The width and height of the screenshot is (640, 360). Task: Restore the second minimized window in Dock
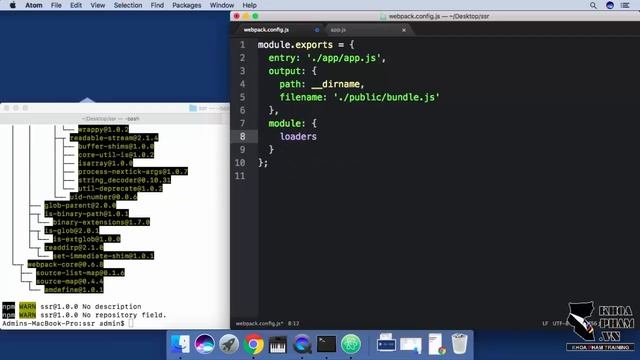pyautogui.click(x=411, y=344)
